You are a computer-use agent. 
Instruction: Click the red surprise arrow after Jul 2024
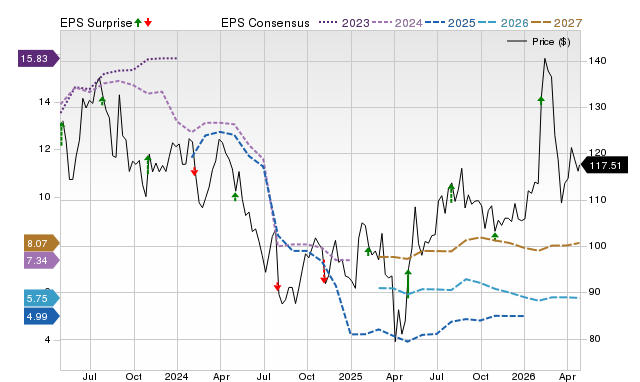278,286
